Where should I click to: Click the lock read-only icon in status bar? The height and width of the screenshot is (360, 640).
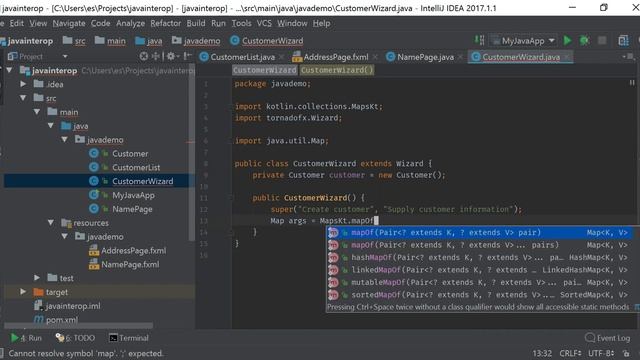626,353
